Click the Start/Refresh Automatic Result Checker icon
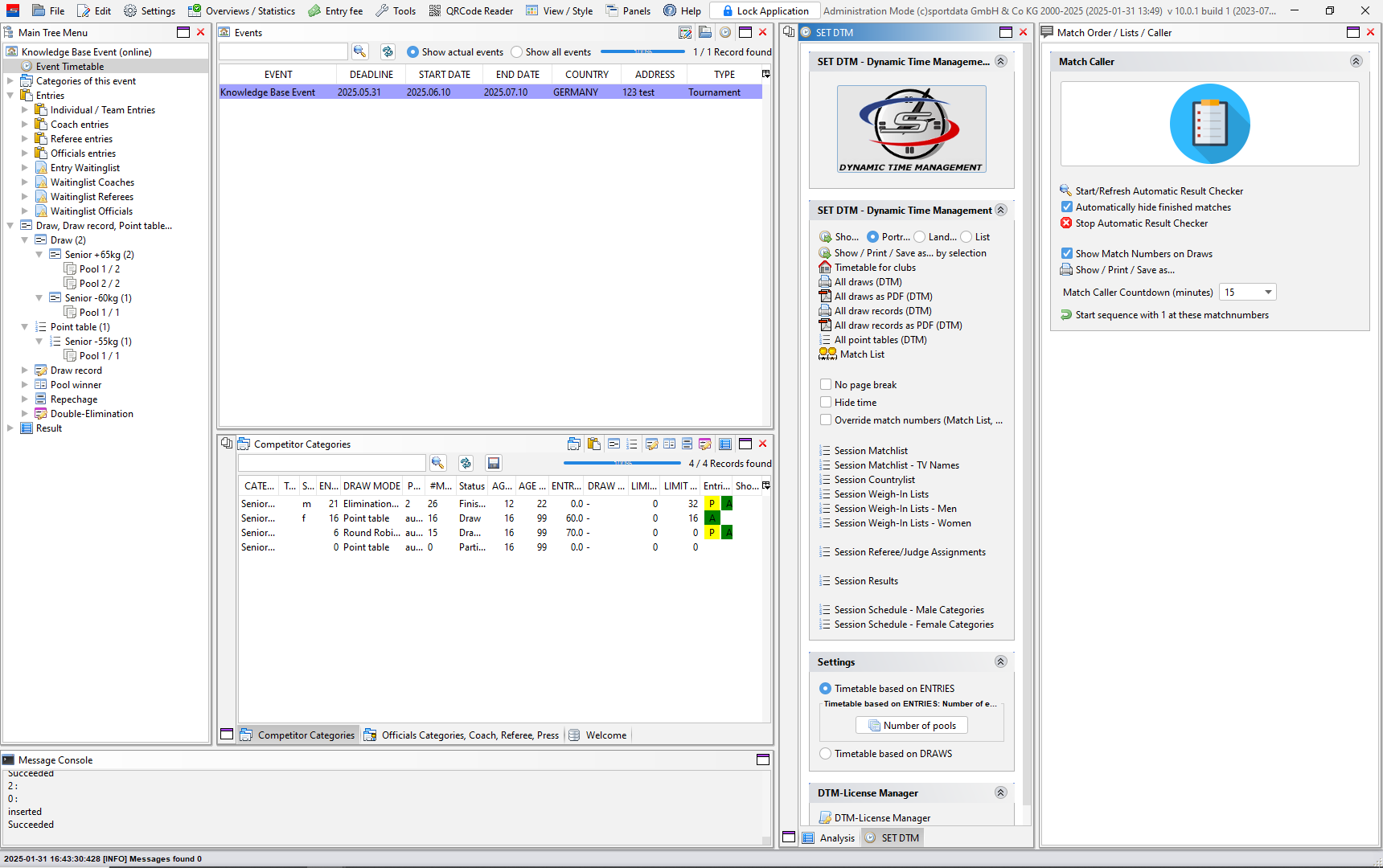The width and height of the screenshot is (1383, 868). [1066, 190]
